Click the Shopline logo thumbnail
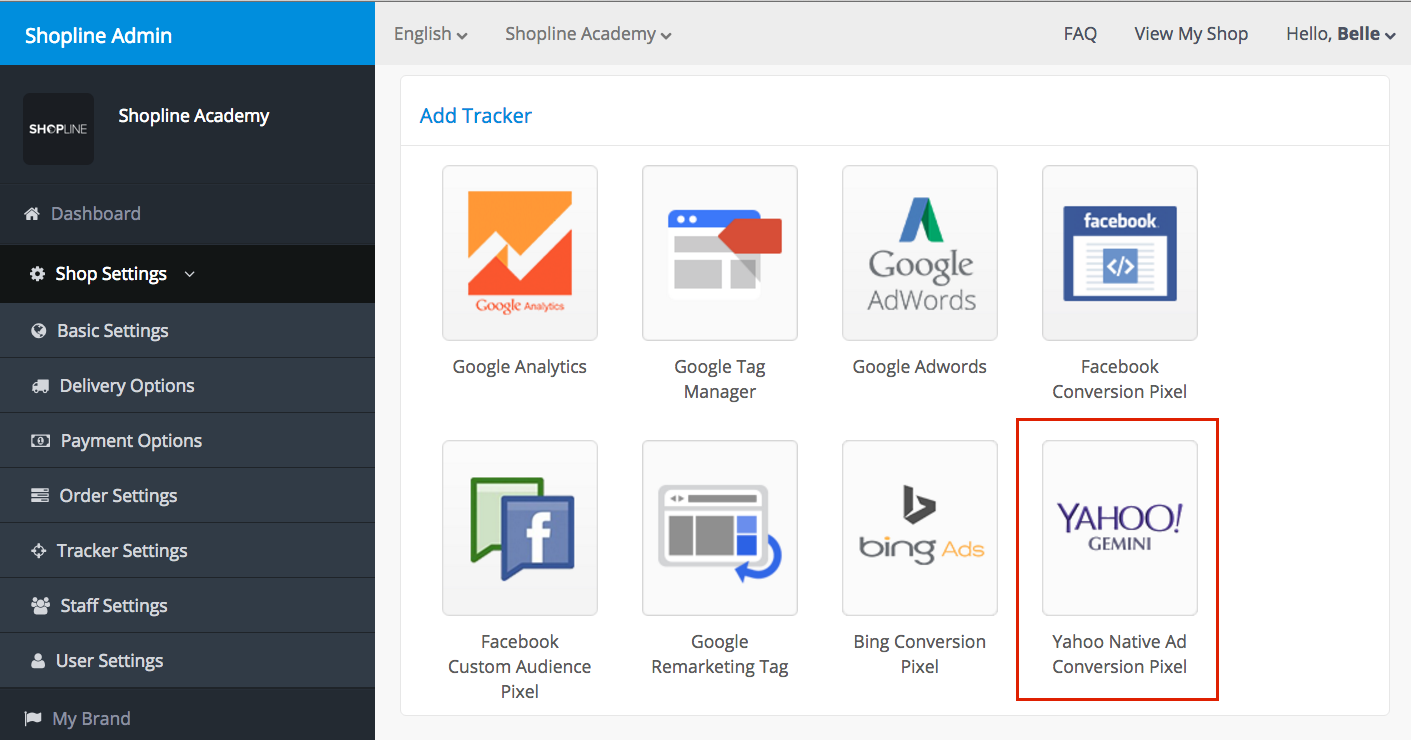1411x740 pixels. (58, 129)
